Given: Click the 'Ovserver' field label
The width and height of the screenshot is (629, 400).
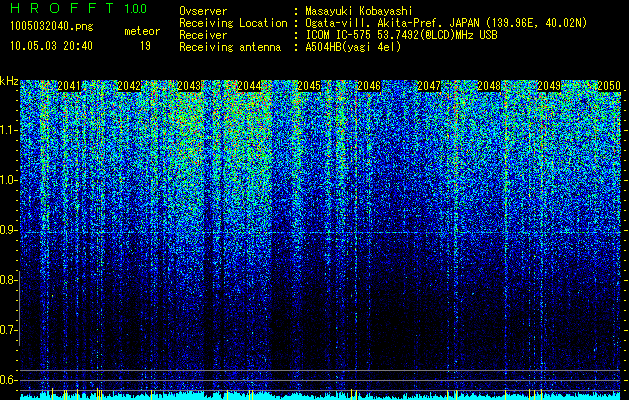Looking at the screenshot, I should 203,11.
